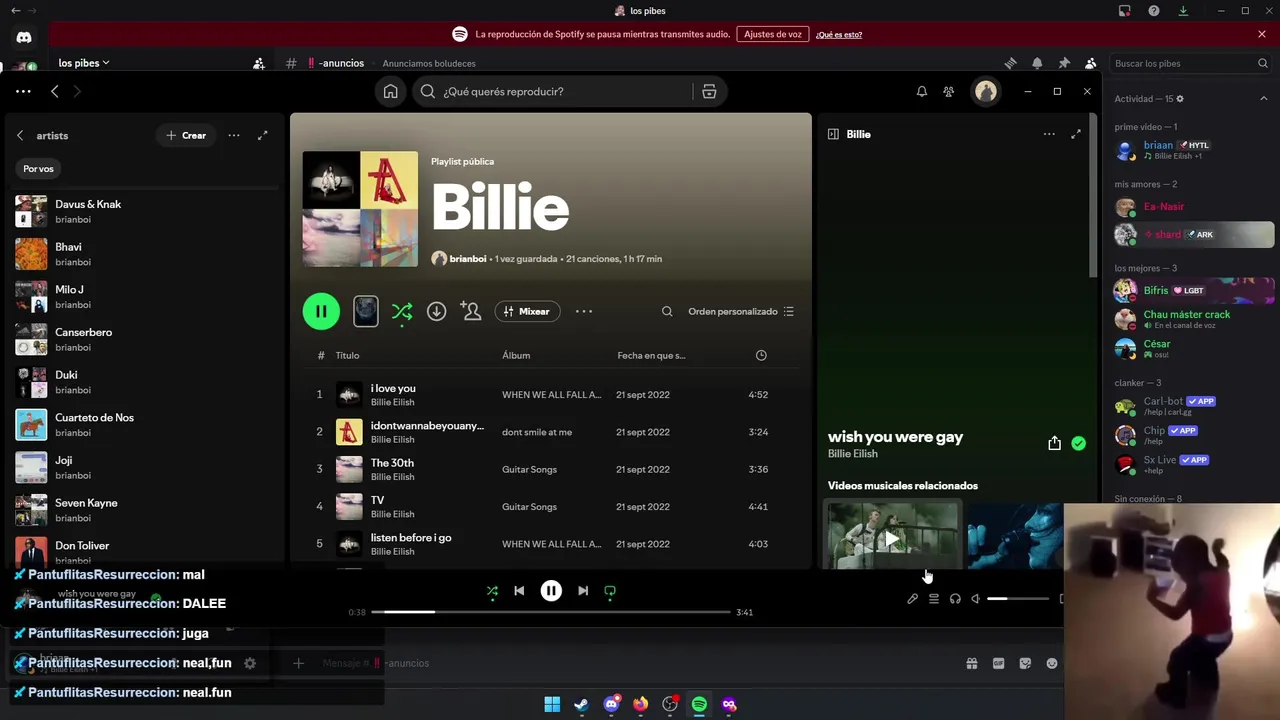This screenshot has height=720, width=1280.
Task: Open the lyrics microphone icon in player bar
Action: 912,599
